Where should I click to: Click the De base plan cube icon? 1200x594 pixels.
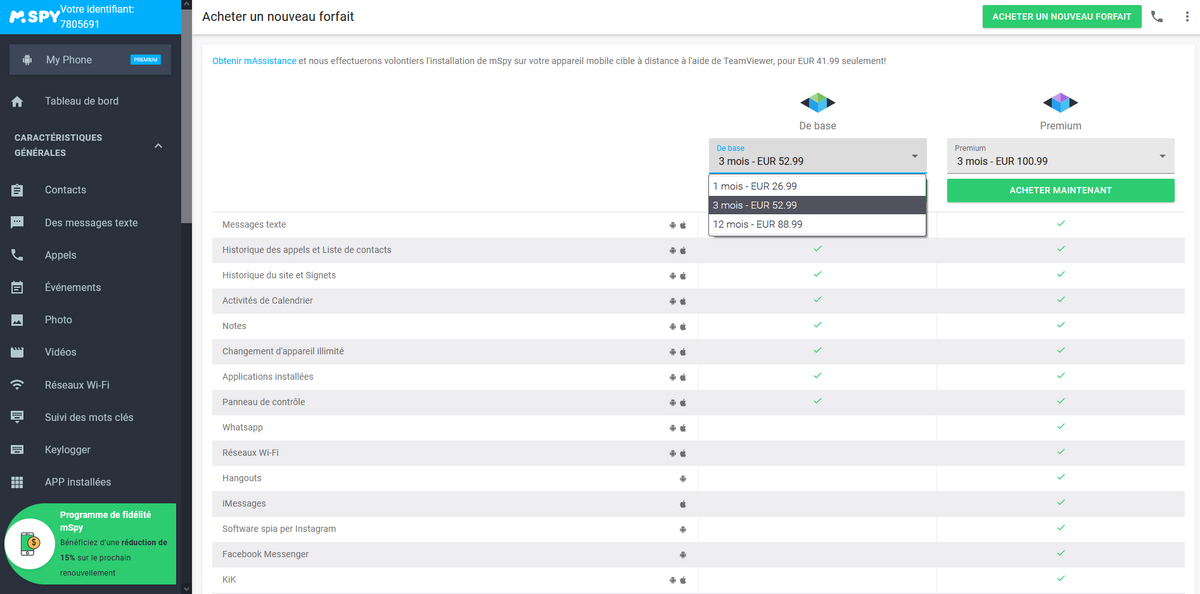pos(817,102)
